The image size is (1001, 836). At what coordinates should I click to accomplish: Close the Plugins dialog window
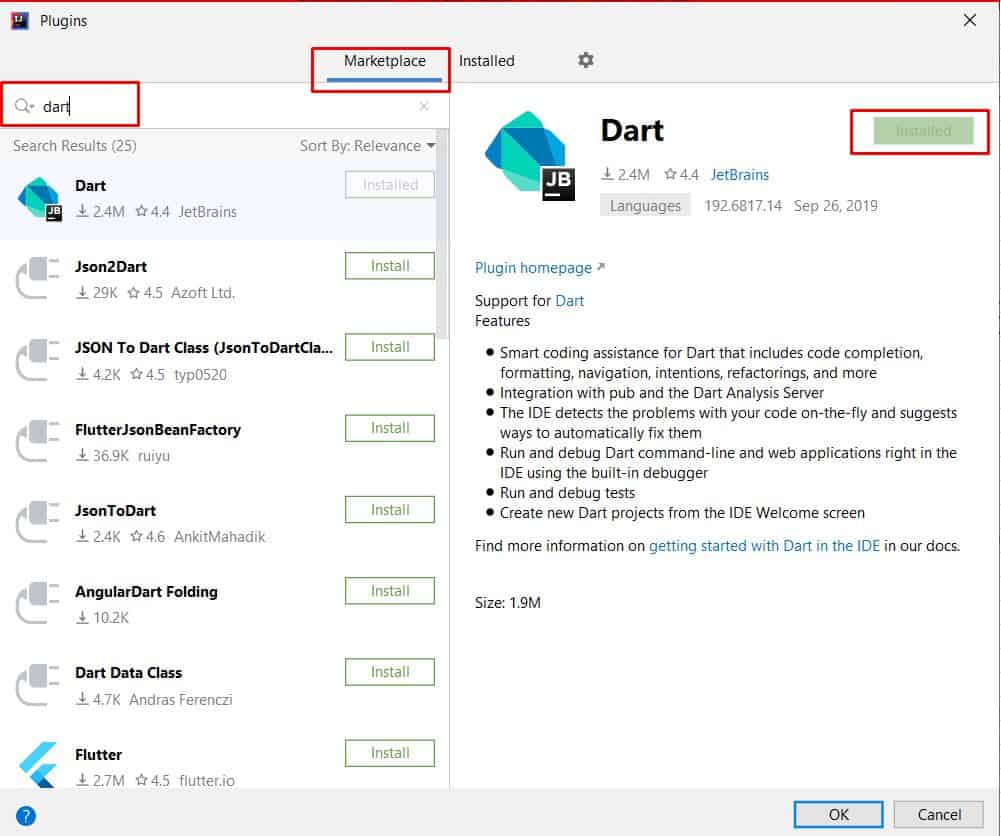tap(970, 20)
